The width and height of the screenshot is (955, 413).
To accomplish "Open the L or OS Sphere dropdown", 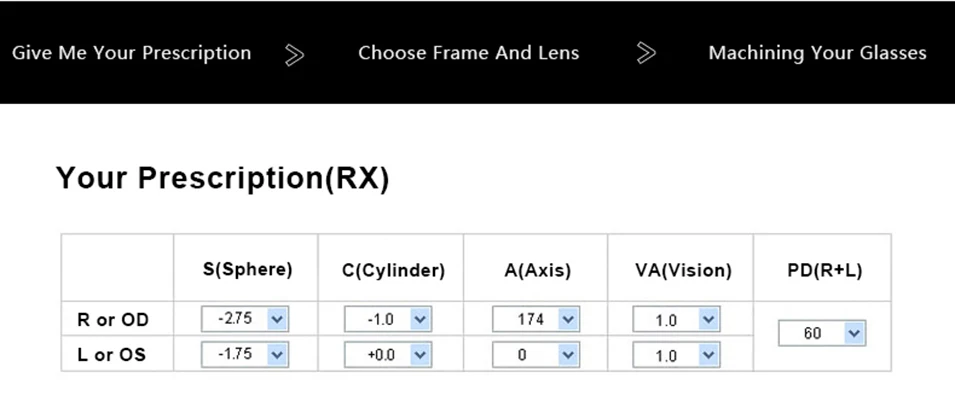I will 245,355.
